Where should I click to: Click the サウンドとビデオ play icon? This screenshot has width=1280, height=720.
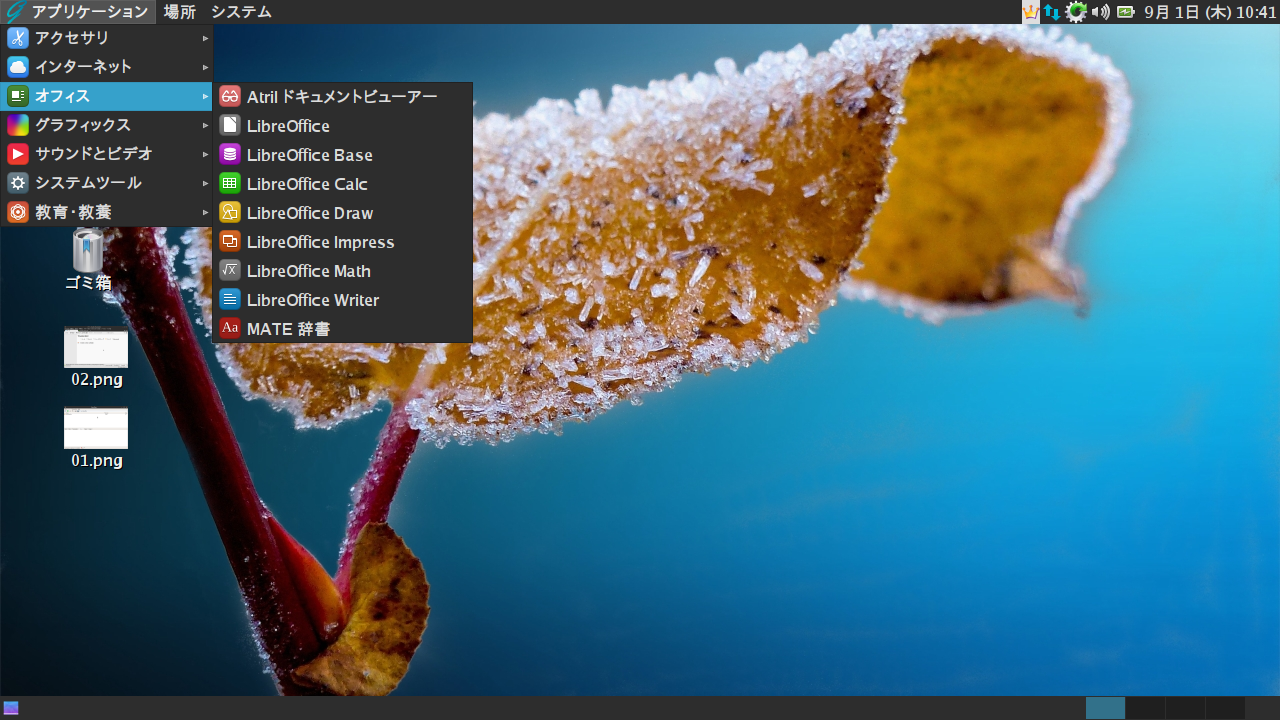click(18, 154)
